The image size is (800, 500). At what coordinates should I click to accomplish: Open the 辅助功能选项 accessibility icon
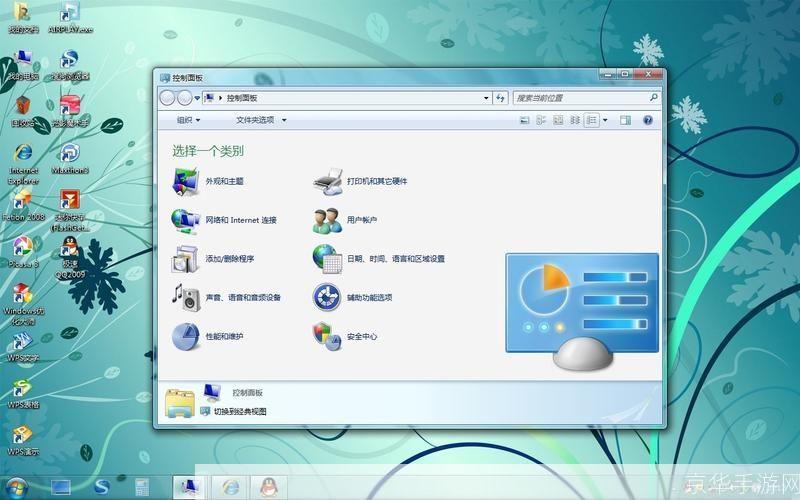pos(328,298)
